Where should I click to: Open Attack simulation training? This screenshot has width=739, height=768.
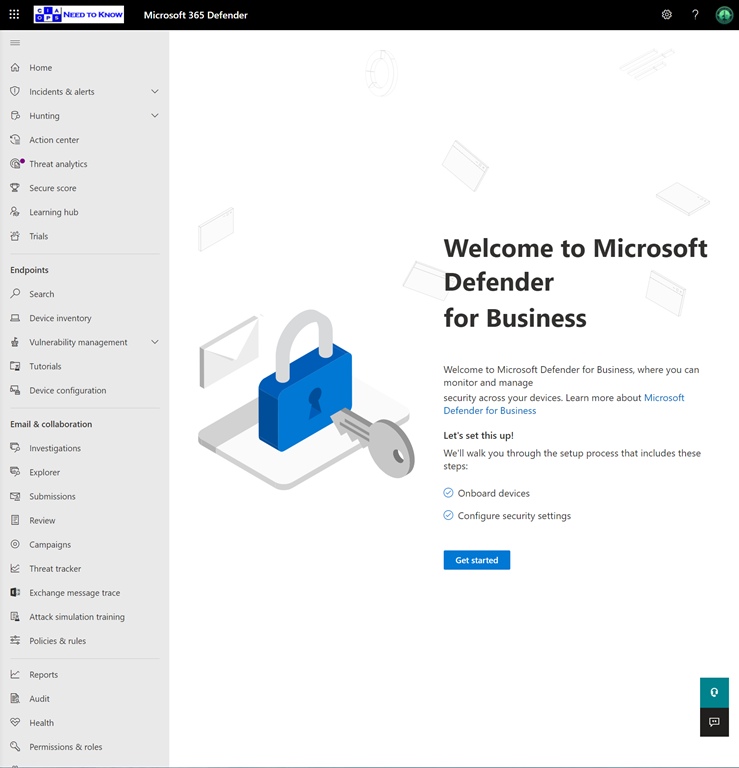77,617
